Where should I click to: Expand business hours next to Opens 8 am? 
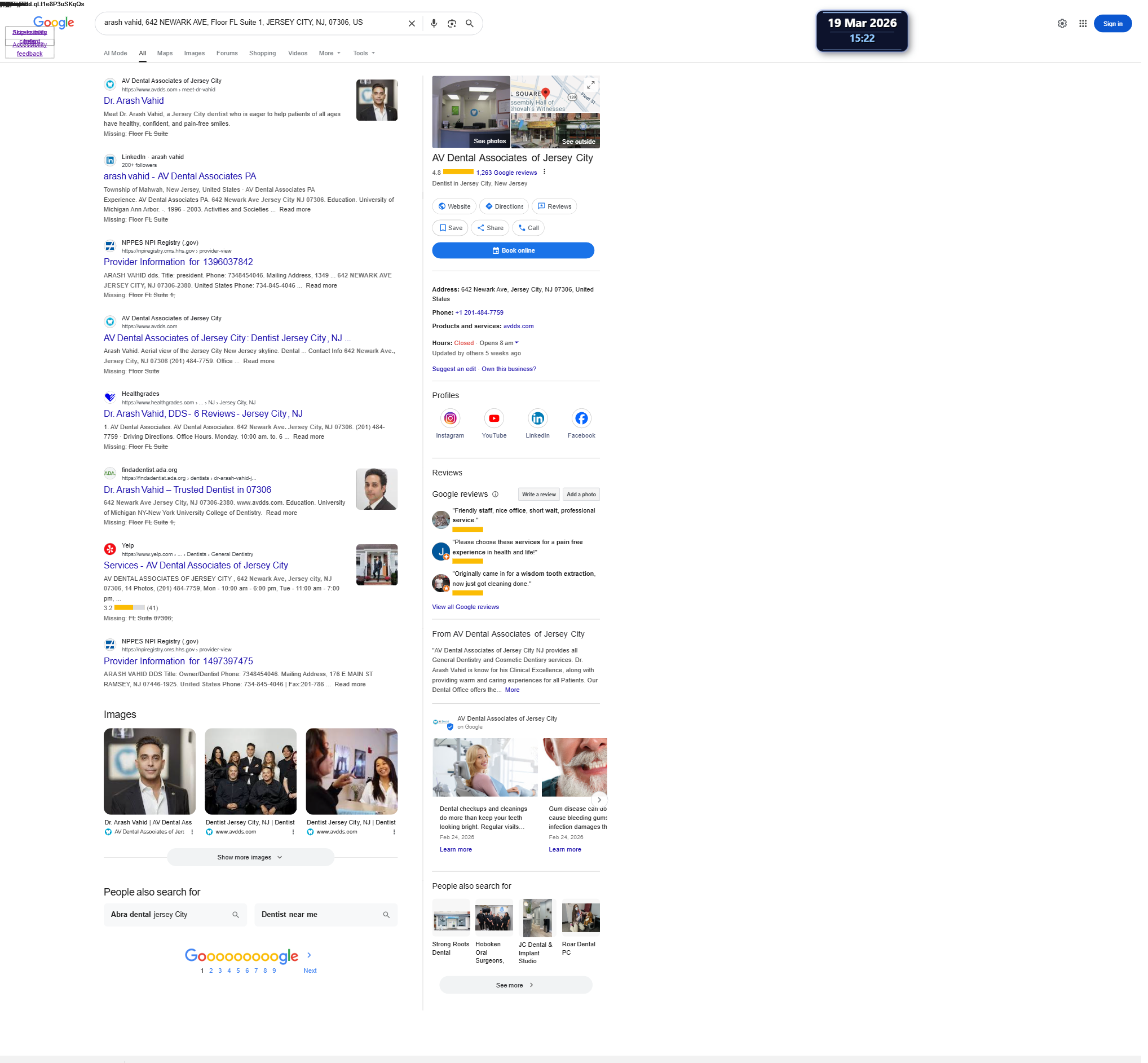(x=516, y=343)
